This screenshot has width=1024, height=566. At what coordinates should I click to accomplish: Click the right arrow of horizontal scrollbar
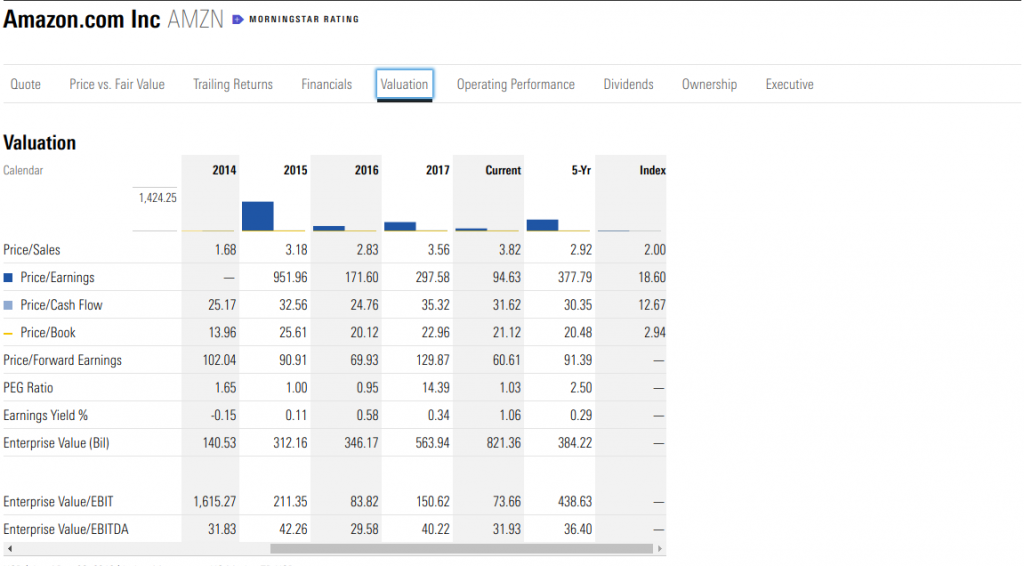pyautogui.click(x=660, y=548)
